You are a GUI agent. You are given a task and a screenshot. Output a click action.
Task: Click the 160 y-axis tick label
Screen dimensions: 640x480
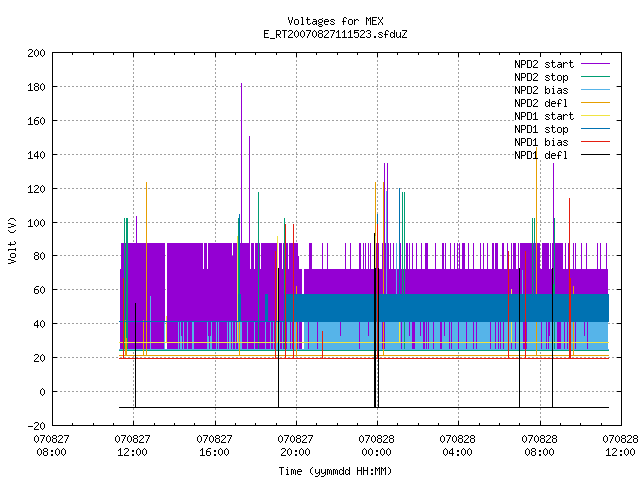[36, 121]
